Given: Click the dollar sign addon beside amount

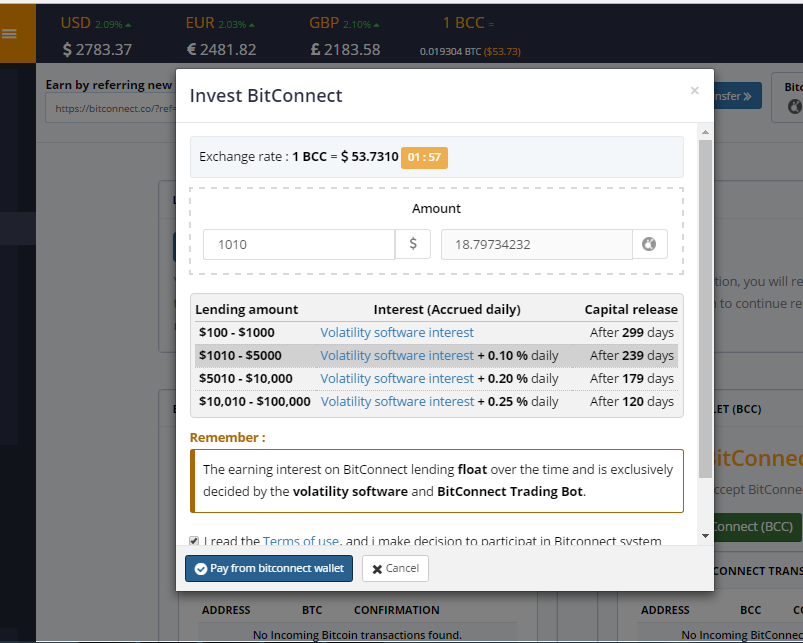Looking at the screenshot, I should click(413, 244).
